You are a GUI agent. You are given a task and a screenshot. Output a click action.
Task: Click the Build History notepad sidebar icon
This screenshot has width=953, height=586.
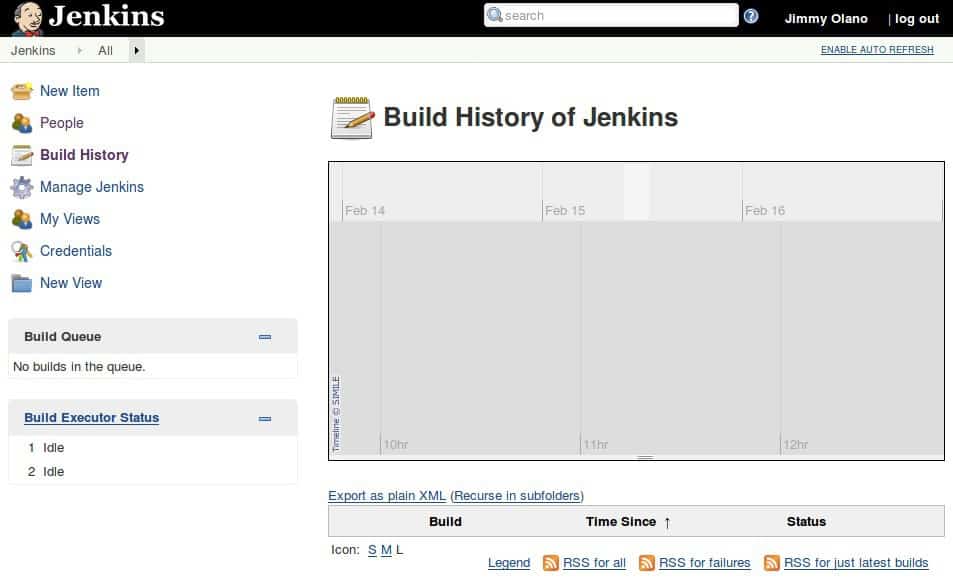tap(21, 155)
